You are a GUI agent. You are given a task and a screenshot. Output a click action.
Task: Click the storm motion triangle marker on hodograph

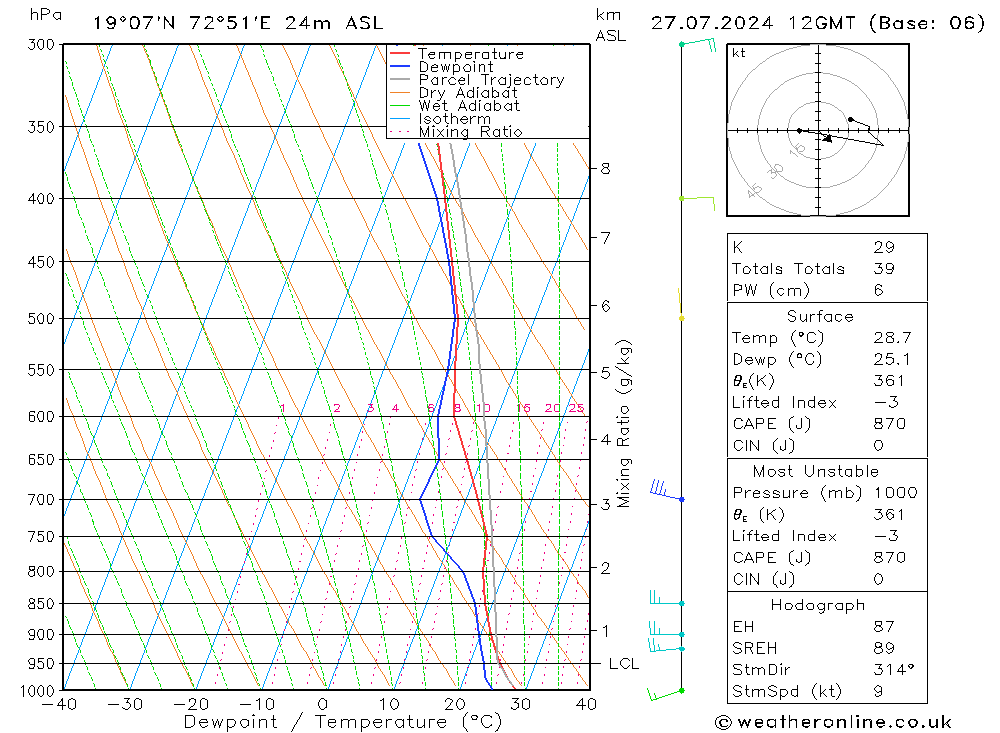pyautogui.click(x=828, y=138)
